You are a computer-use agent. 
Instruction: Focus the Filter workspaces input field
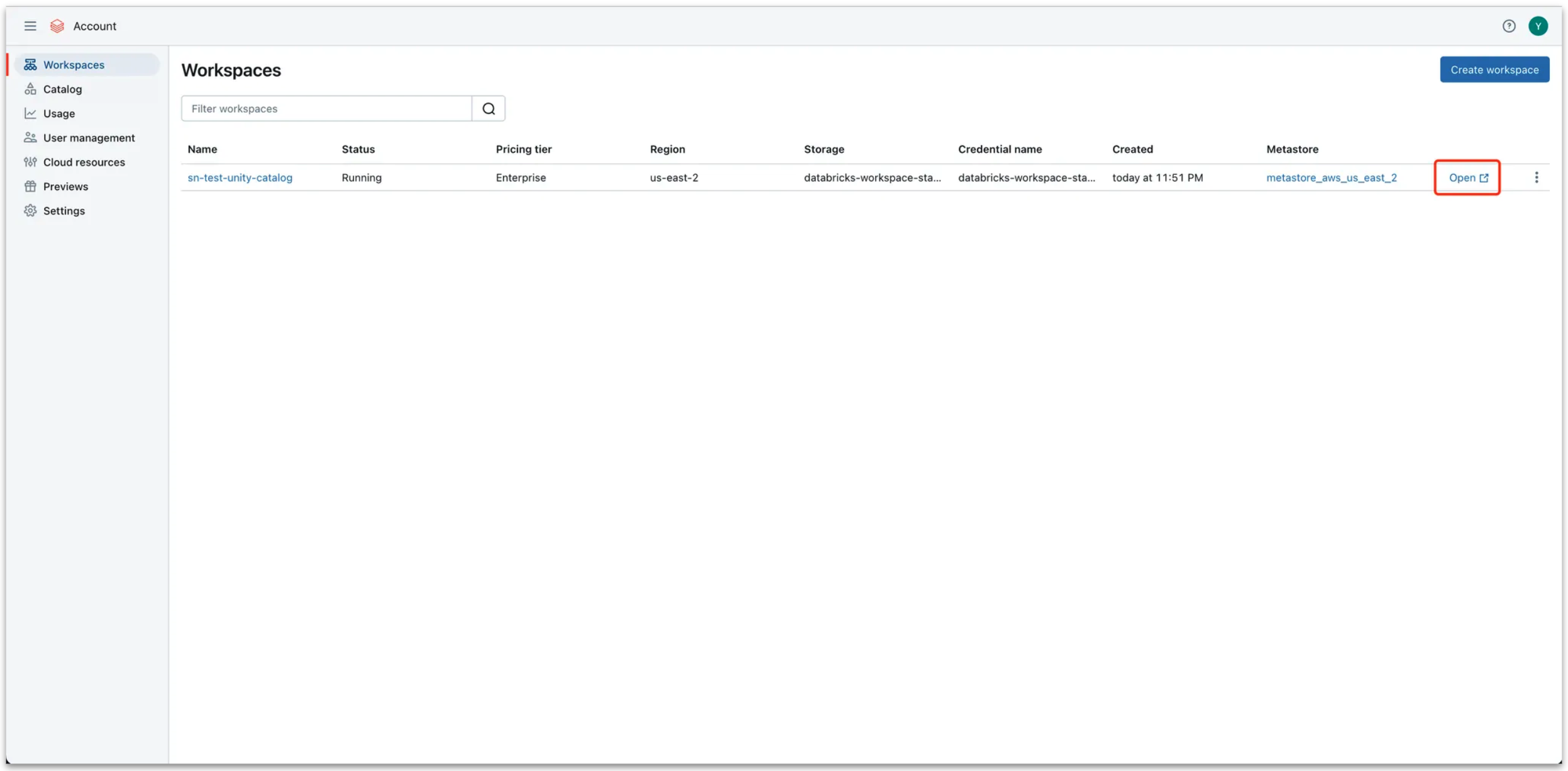click(326, 109)
